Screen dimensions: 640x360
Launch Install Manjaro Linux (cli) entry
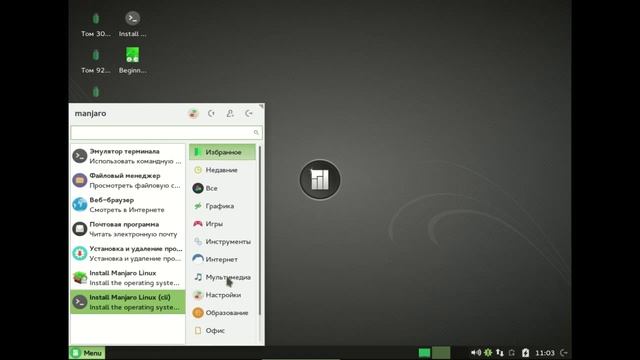click(128, 302)
